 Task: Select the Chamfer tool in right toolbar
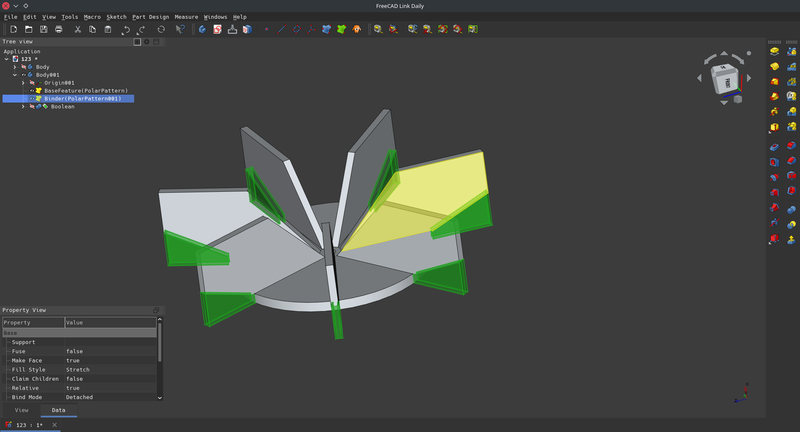791,162
